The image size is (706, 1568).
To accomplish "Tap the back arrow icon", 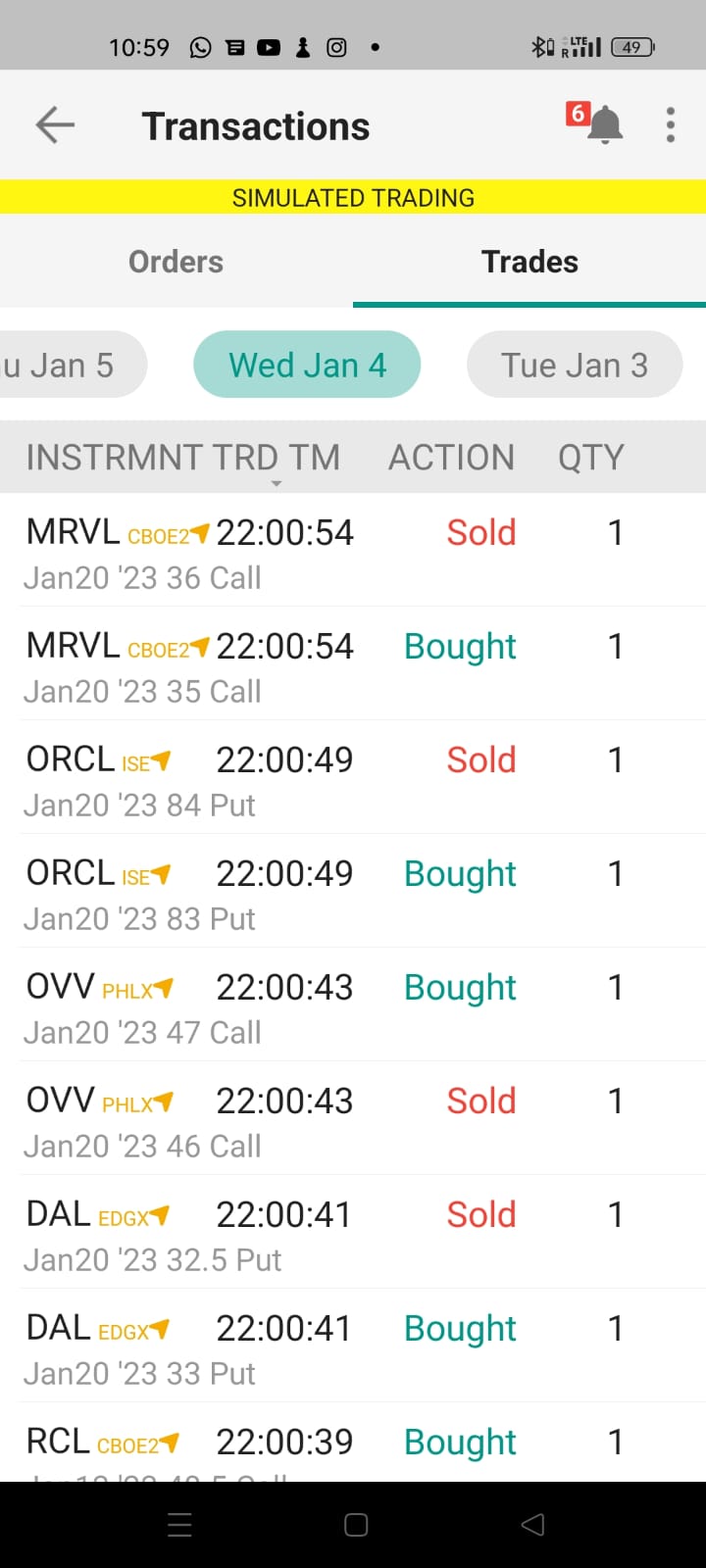I will pyautogui.click(x=55, y=125).
